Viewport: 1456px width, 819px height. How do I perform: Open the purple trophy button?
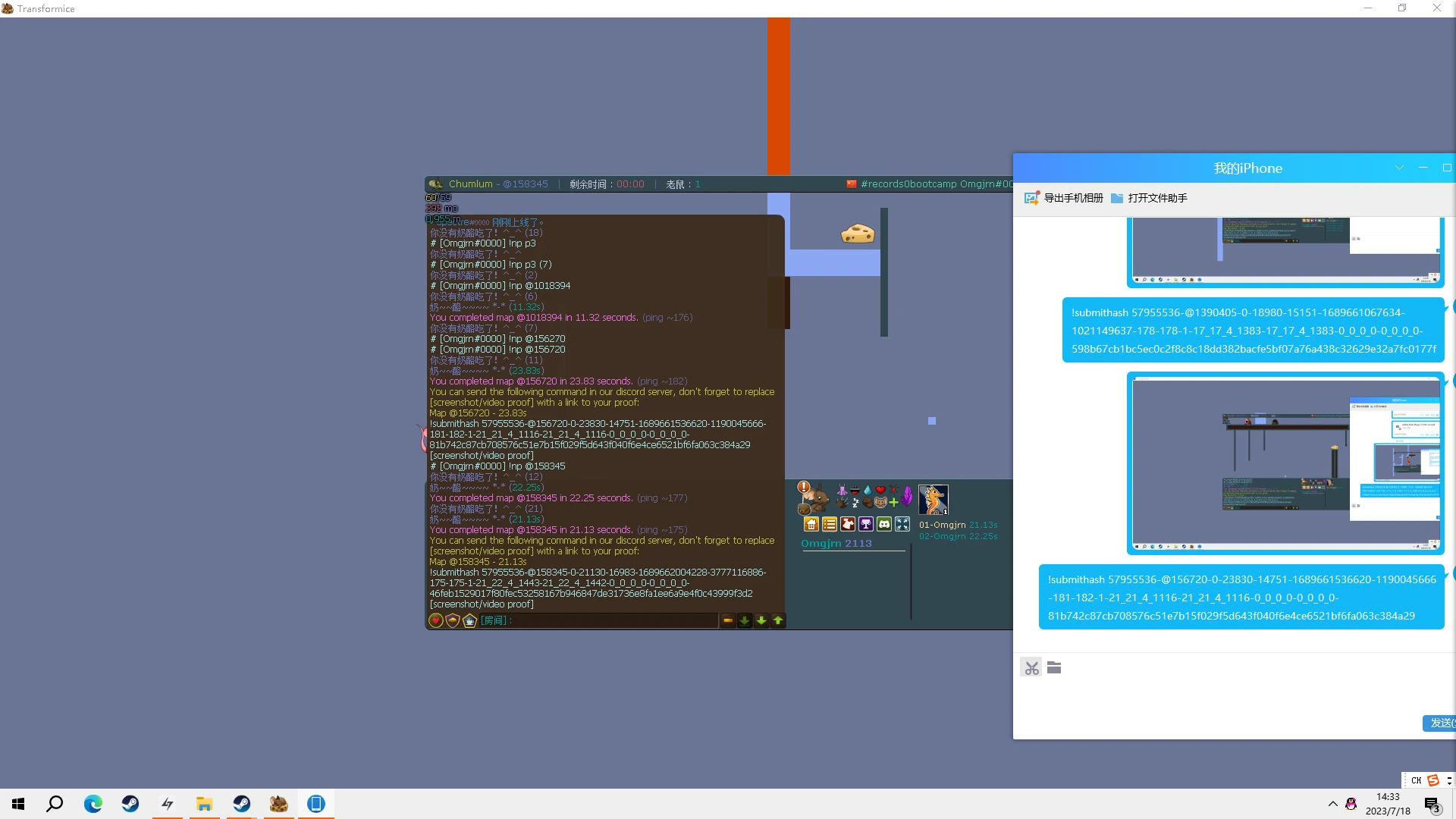865,524
